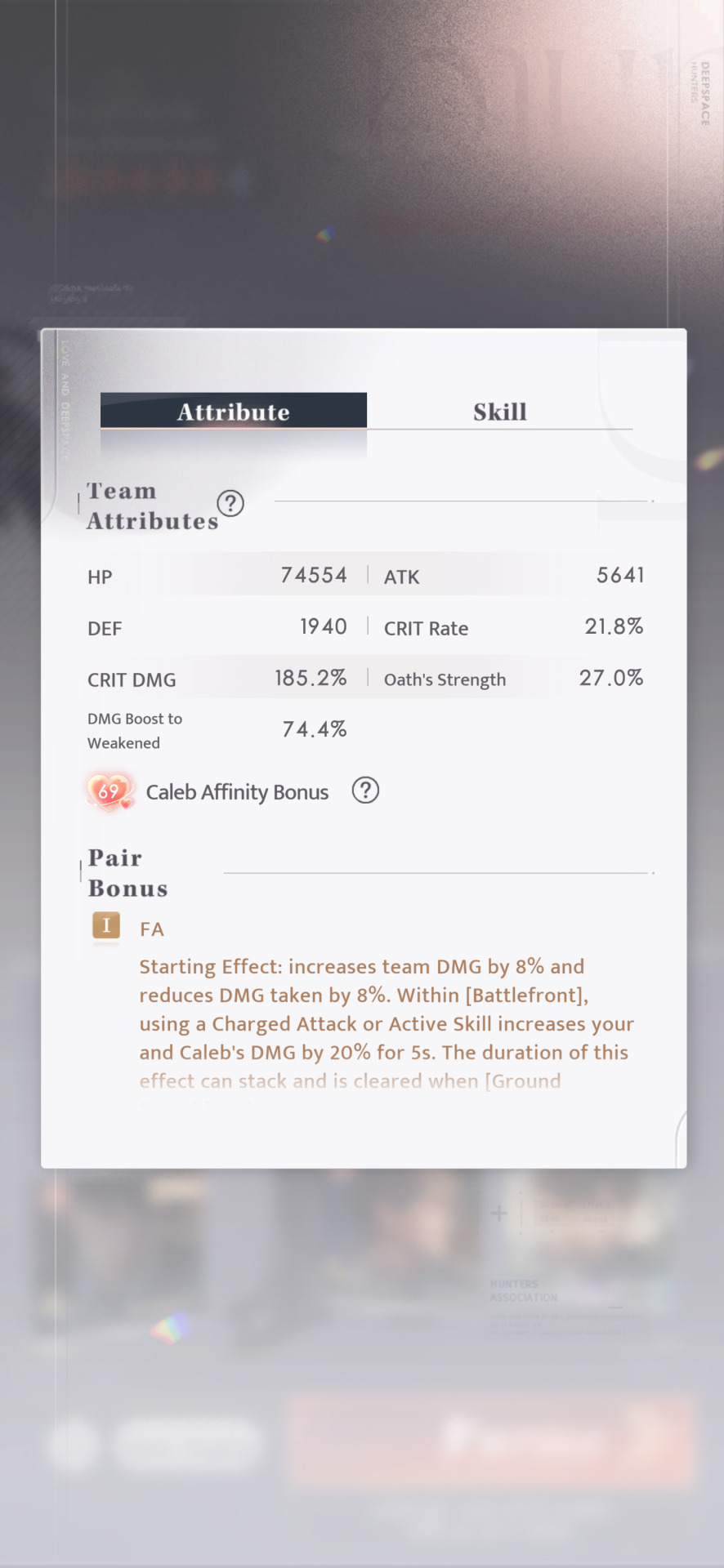
Task: Click the Pair Bonus level I badge
Action: point(106,926)
